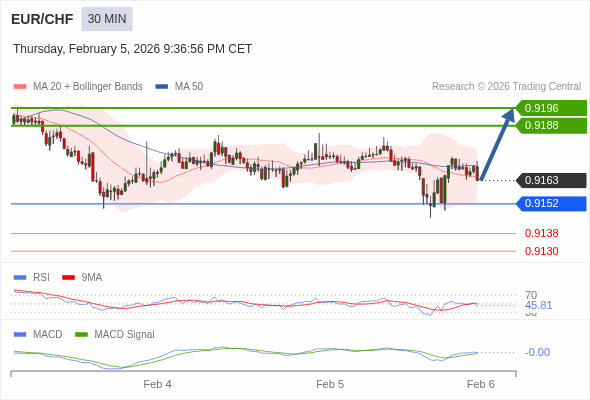590x400 pixels.
Task: Click the MA 20 + Bollinger Bands legend label
Action: [88, 87]
